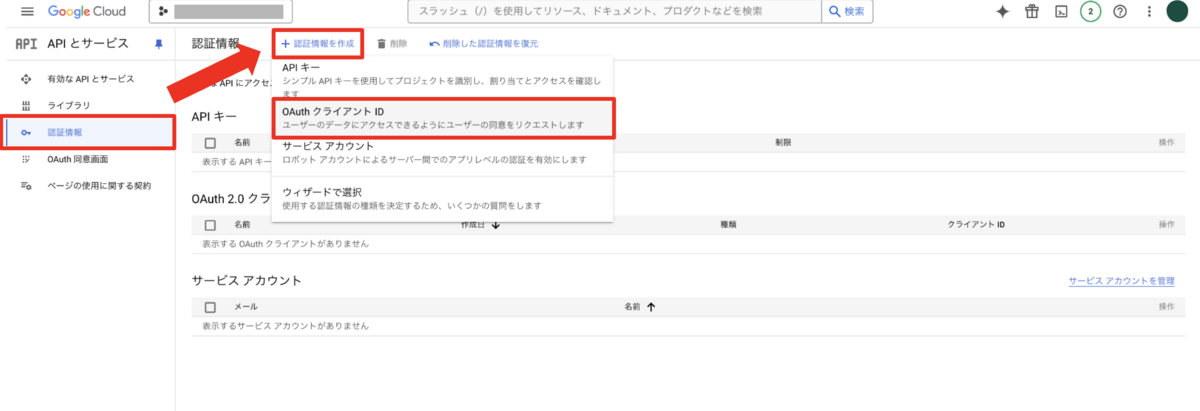Open the three-dot settings menu
This screenshot has width=1200, height=411.
[x=1148, y=11]
